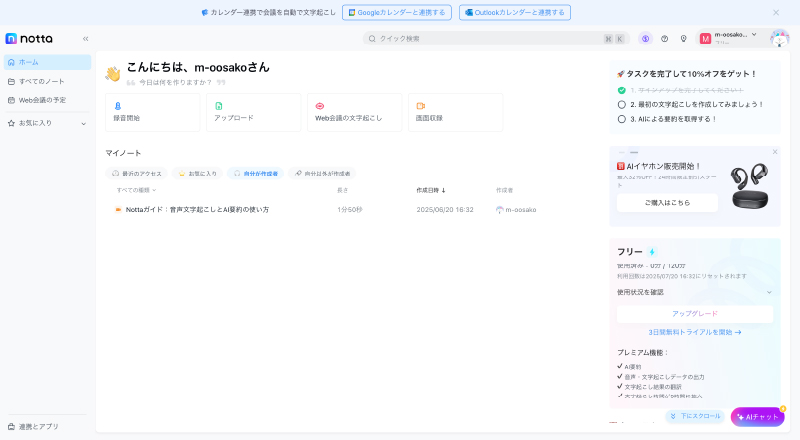Open ホーム in the sidebar
Screen dimensions: 800x440
[x=47, y=62]
